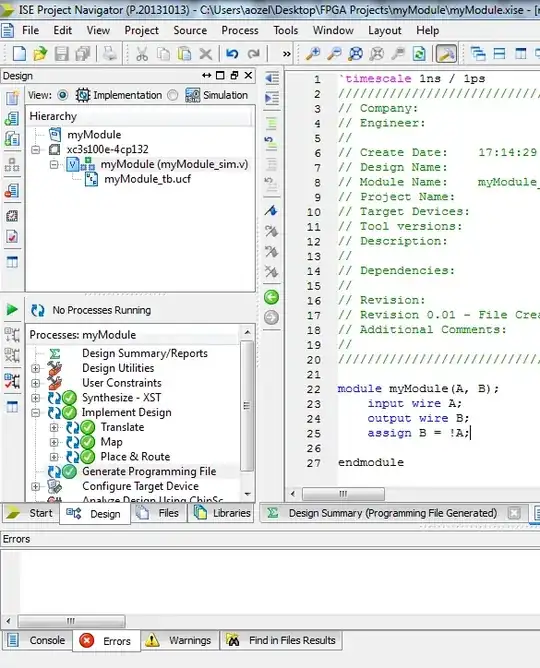Click the Zoom In magnifier icon
540x668 pixels.
313,54
